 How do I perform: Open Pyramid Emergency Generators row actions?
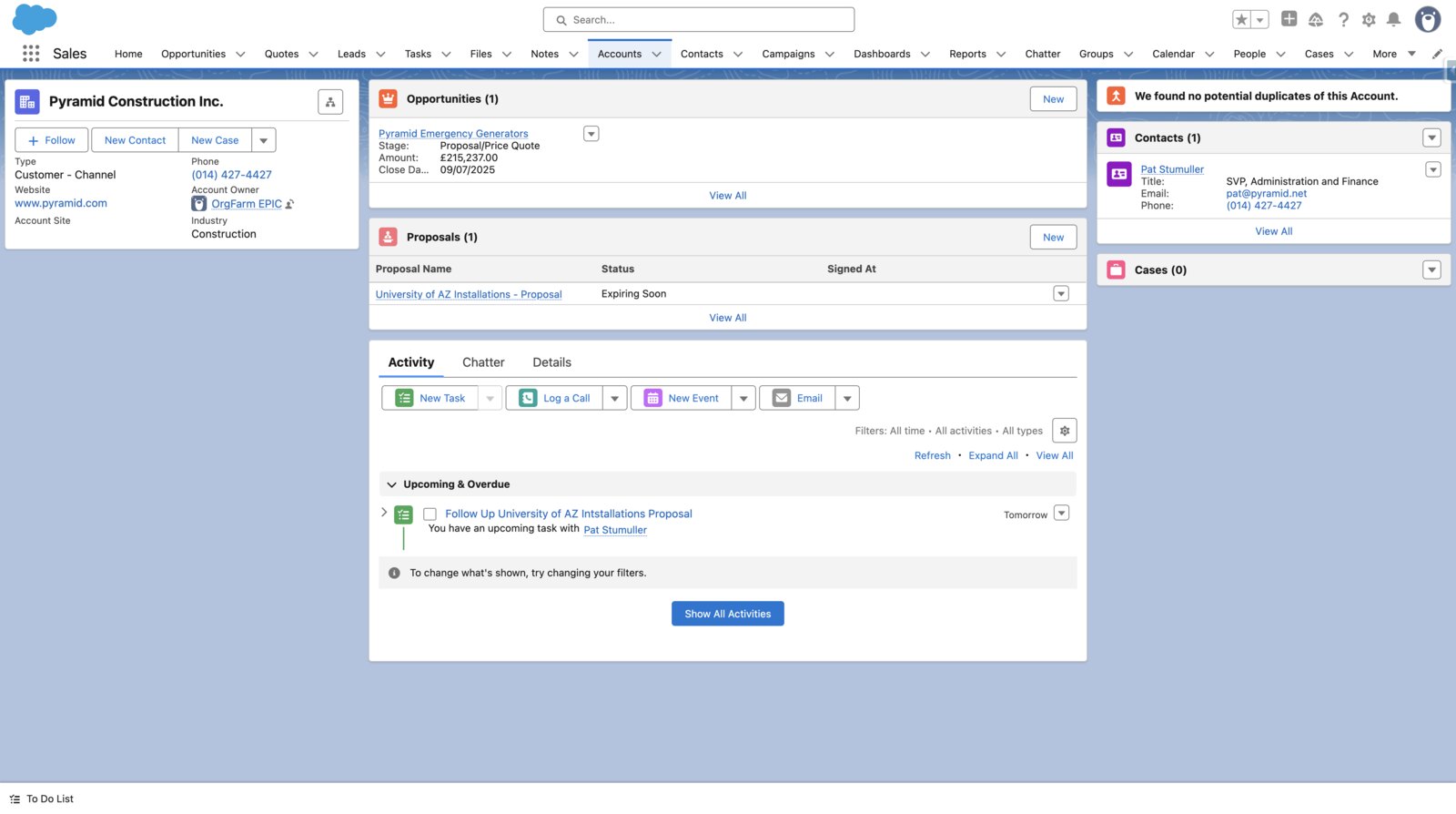tap(591, 134)
